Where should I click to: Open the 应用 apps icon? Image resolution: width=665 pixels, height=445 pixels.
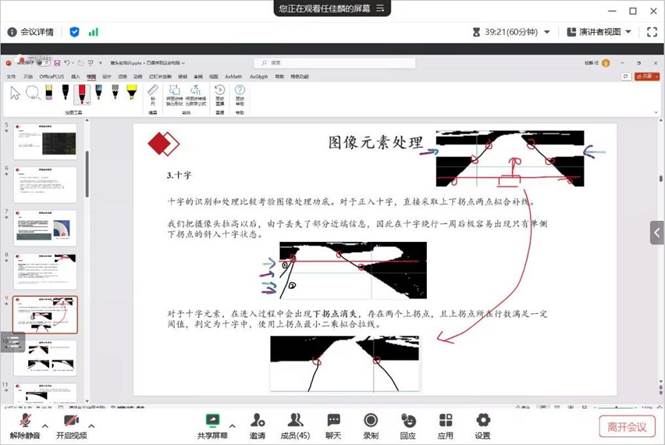tap(446, 424)
